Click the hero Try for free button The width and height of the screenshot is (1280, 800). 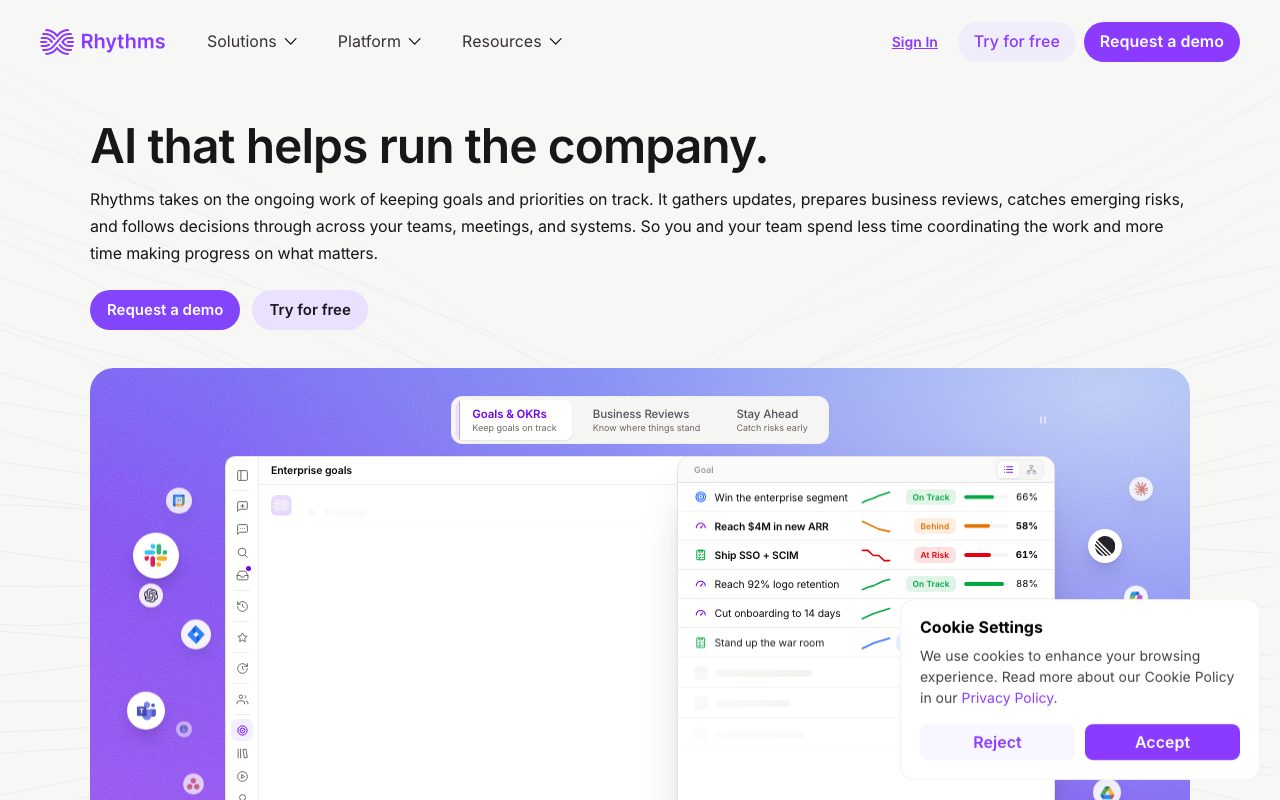(x=310, y=310)
